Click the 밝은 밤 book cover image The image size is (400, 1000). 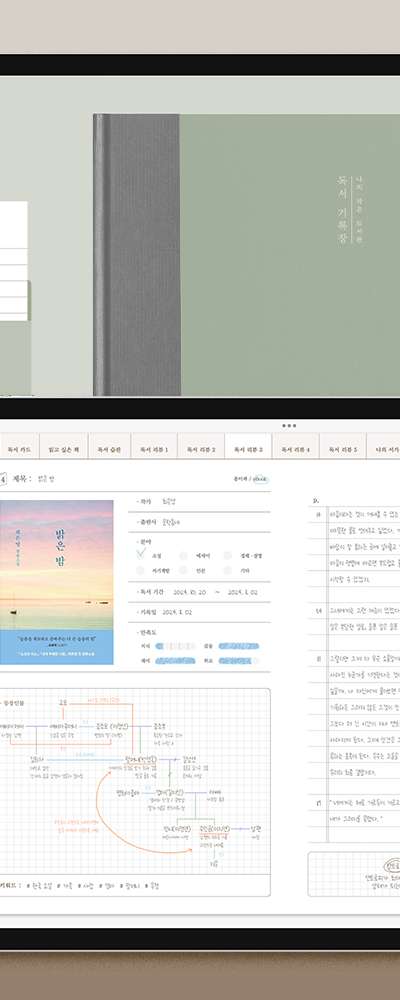coord(56,582)
